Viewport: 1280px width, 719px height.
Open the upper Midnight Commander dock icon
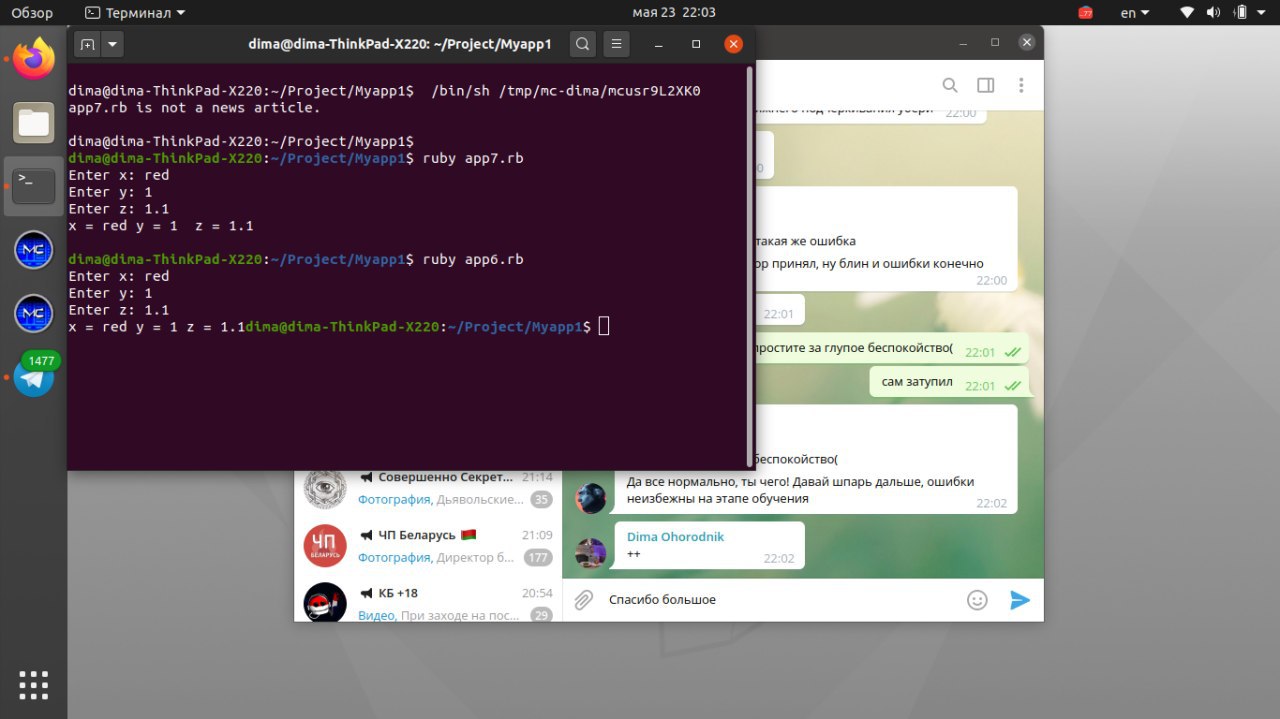[x=34, y=250]
